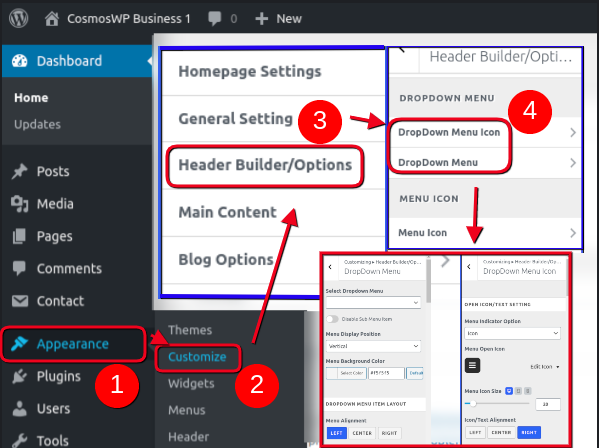The height and width of the screenshot is (448, 599).
Task: Expand the Menu Icon section
Action: (x=485, y=233)
